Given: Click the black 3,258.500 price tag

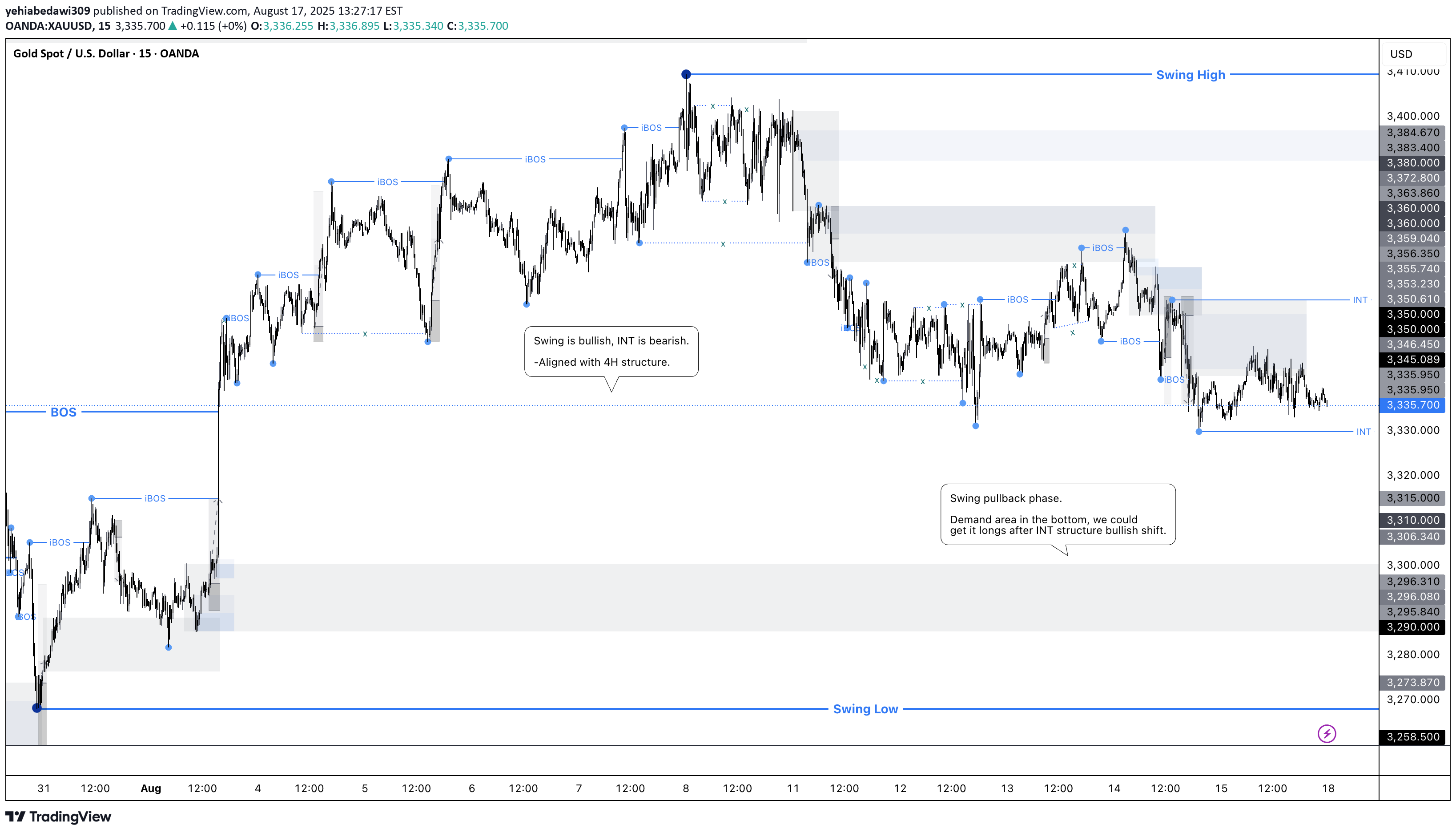Looking at the screenshot, I should (1412, 737).
